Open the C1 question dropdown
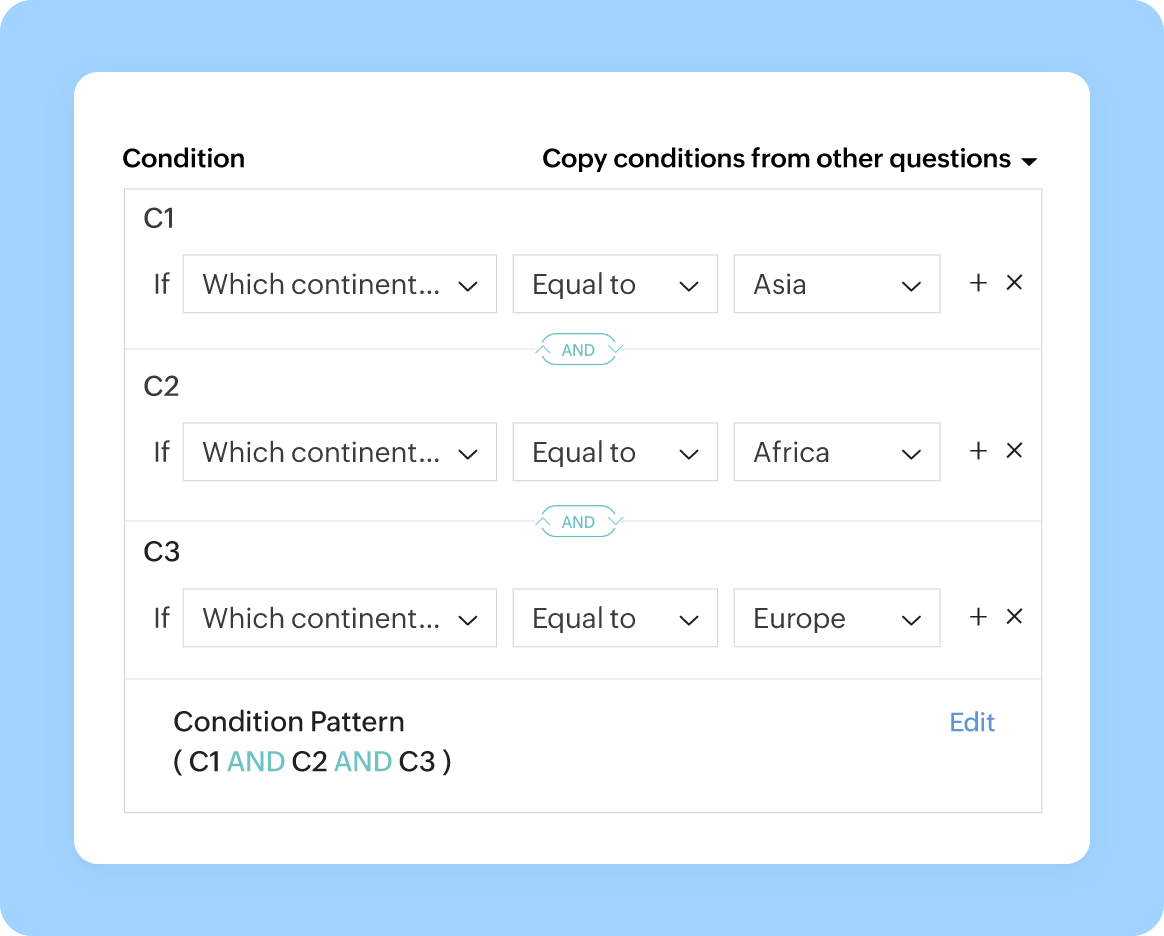The height and width of the screenshot is (936, 1164). (339, 285)
